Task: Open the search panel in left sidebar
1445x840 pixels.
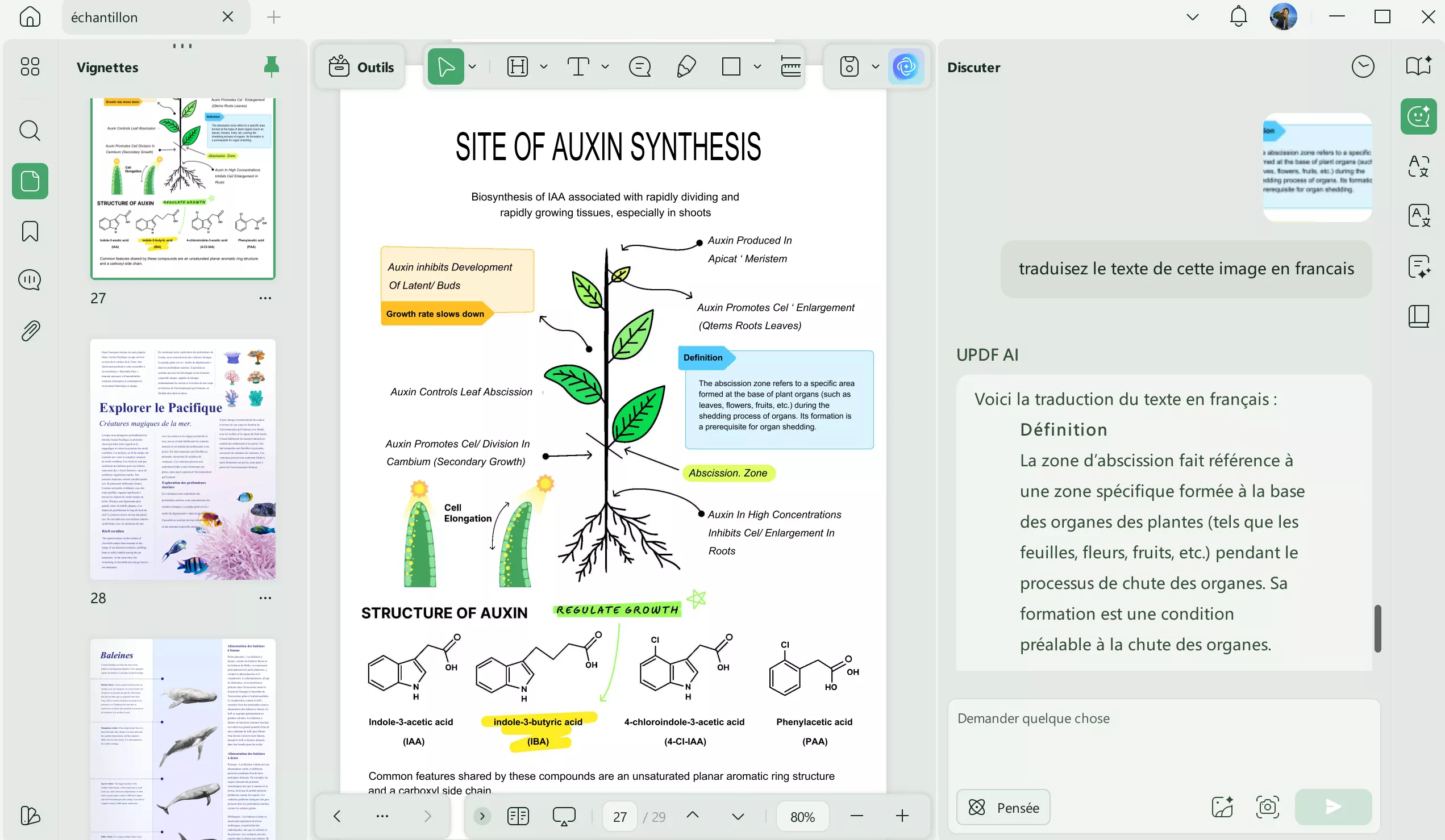Action: point(30,131)
